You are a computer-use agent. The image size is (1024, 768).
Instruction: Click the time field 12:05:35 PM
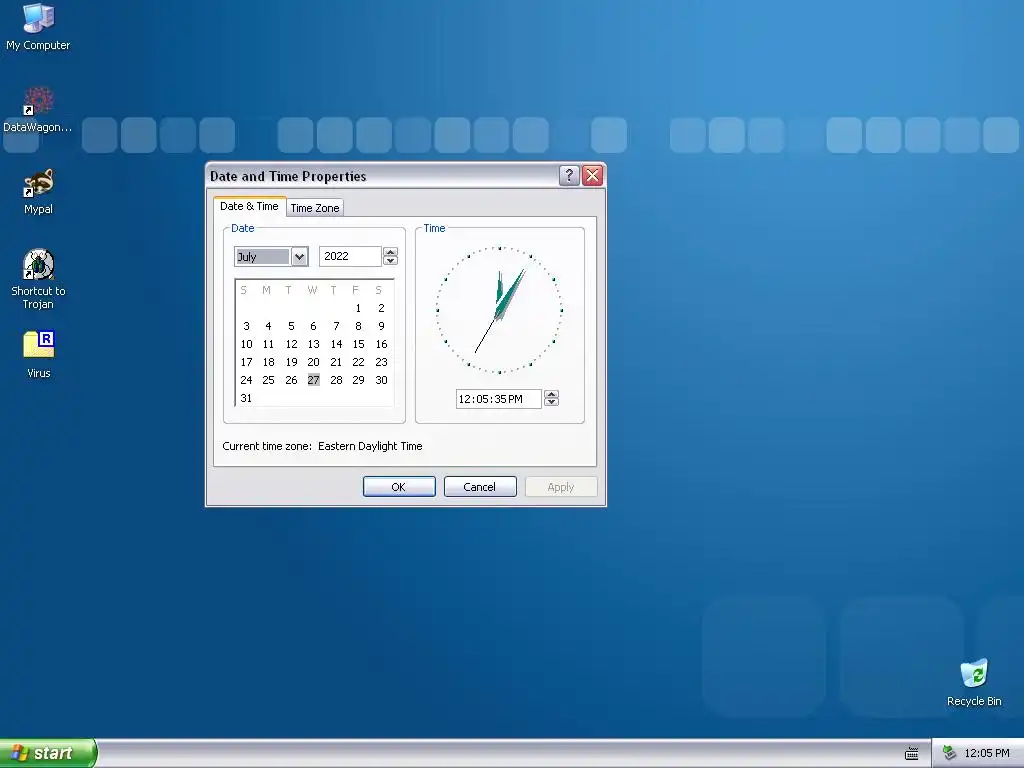coord(498,399)
